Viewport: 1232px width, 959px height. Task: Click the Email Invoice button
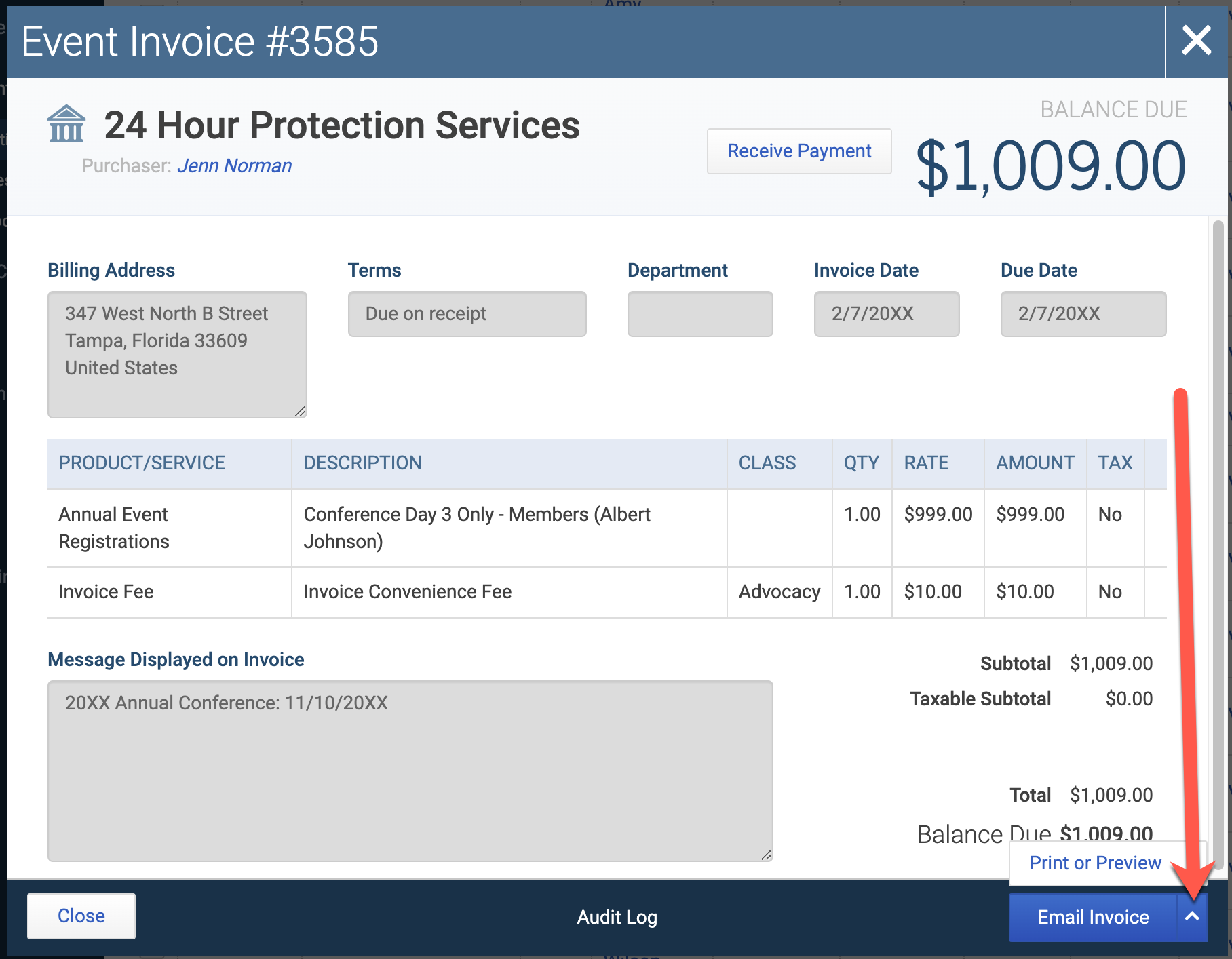1093,917
